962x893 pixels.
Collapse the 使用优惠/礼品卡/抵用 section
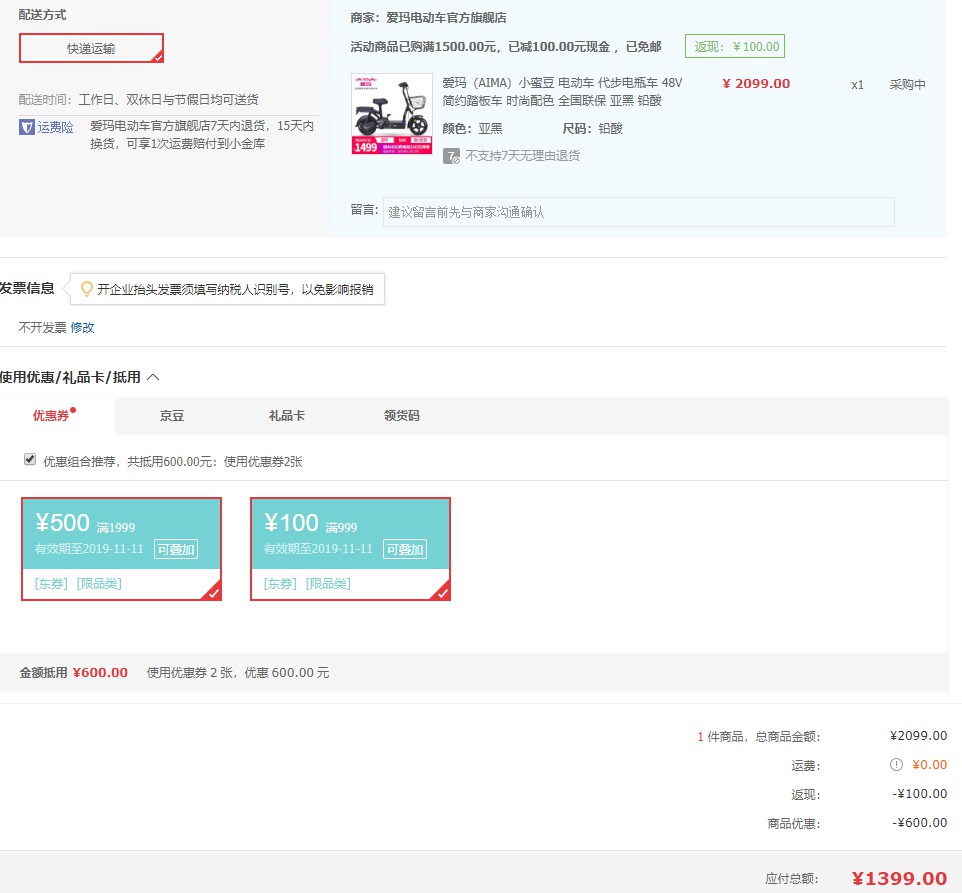153,377
